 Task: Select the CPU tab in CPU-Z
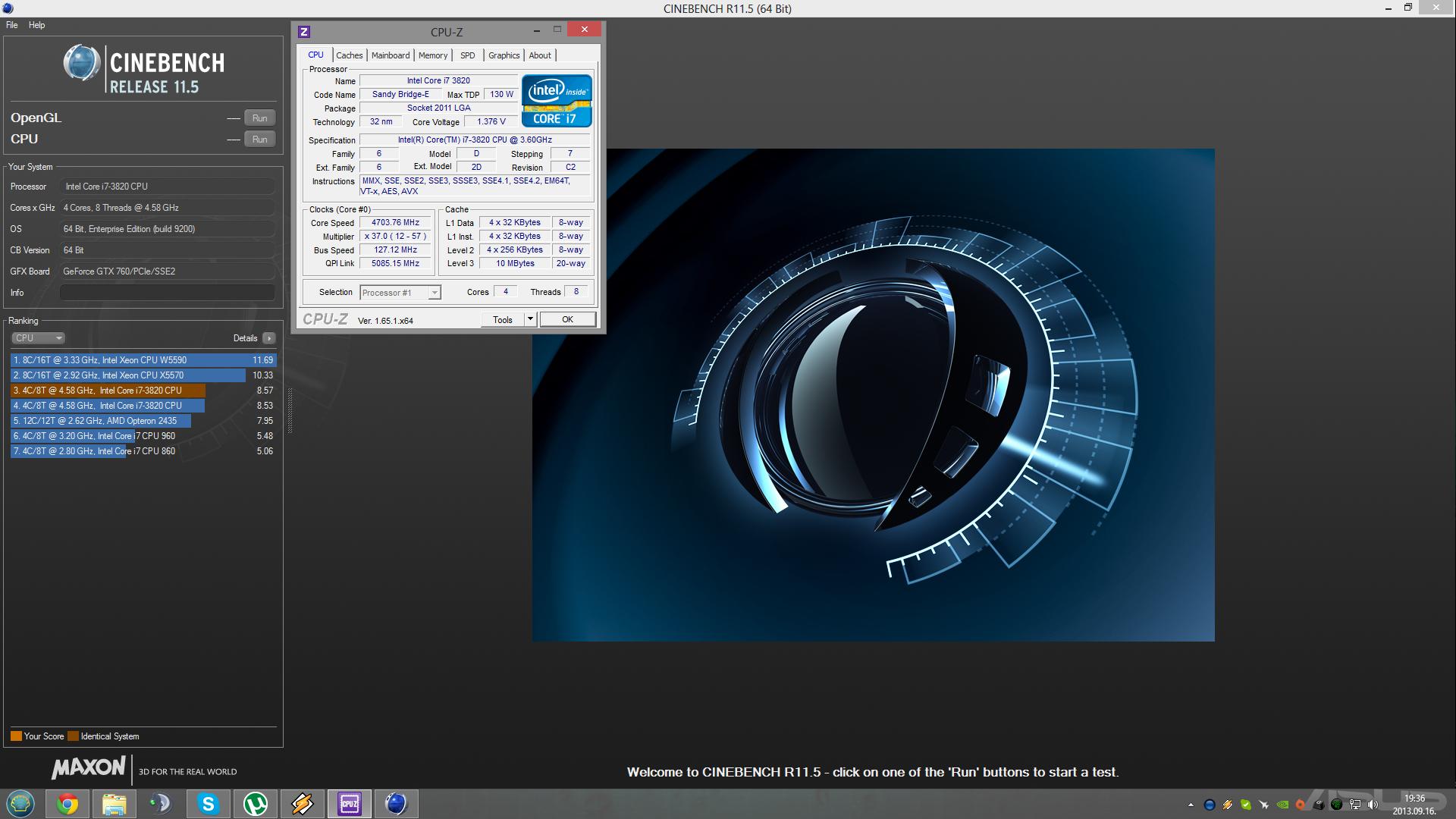point(315,55)
